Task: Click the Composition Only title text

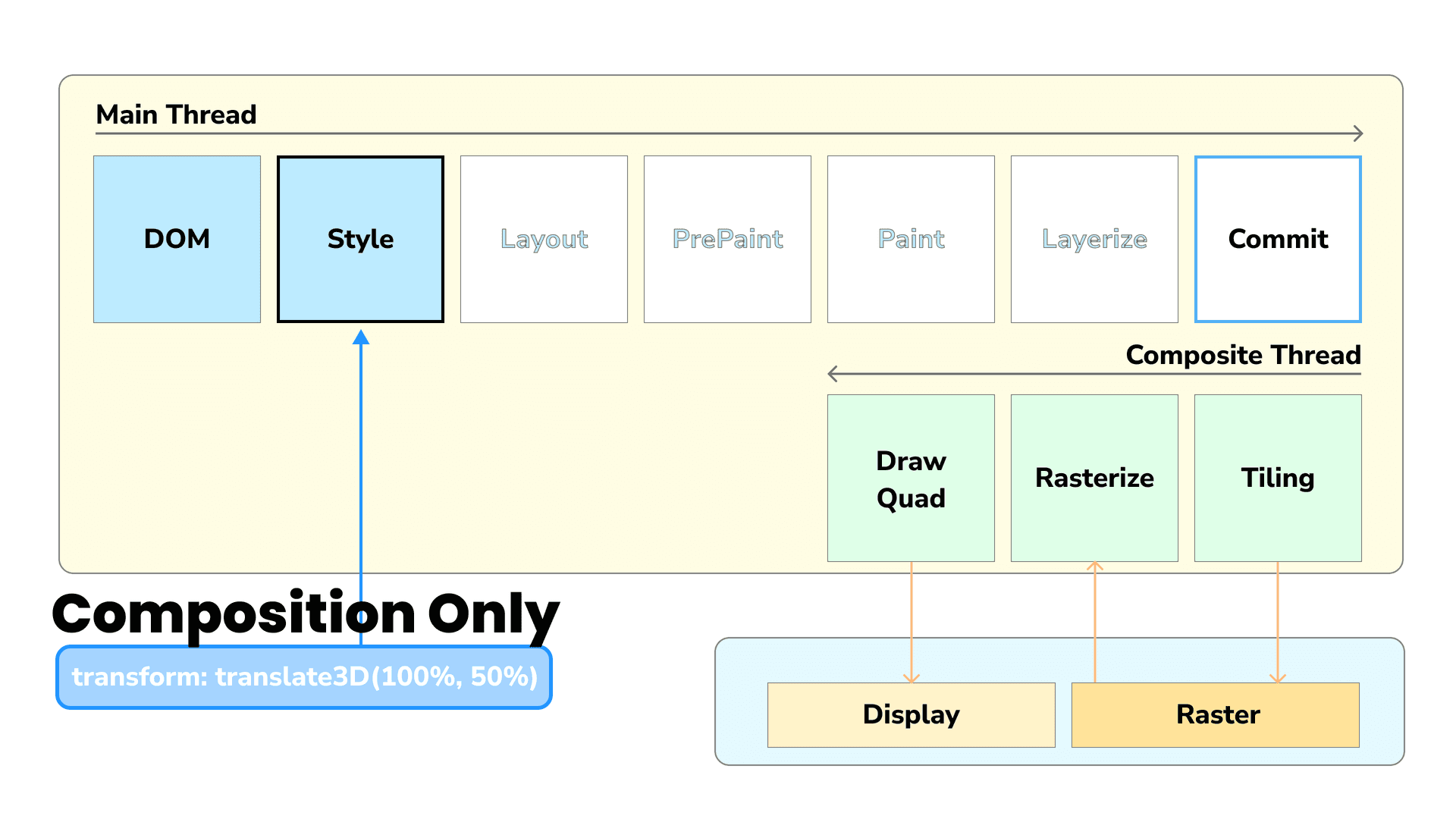Action: pyautogui.click(x=305, y=613)
